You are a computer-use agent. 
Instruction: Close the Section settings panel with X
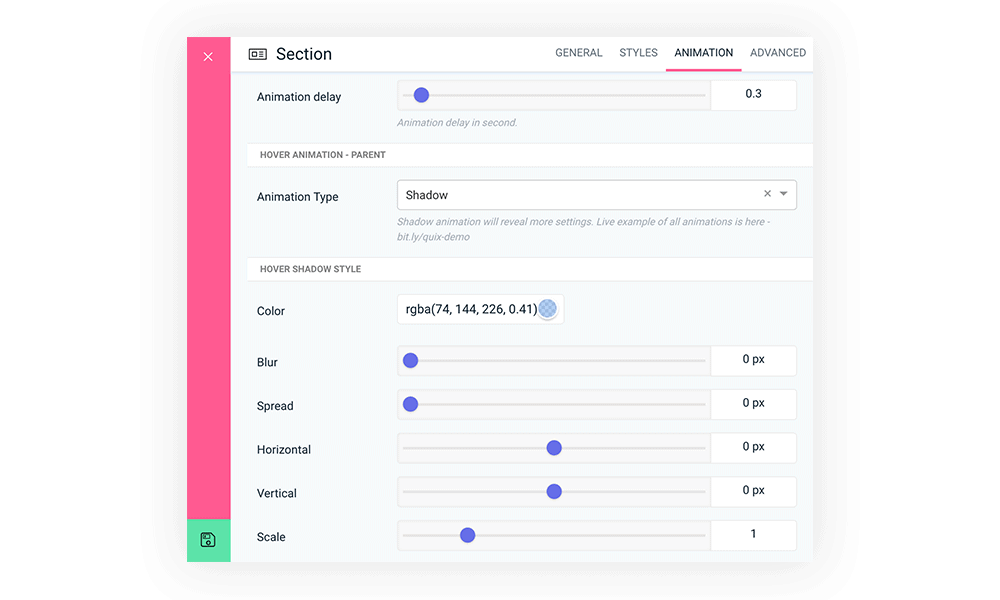point(208,57)
